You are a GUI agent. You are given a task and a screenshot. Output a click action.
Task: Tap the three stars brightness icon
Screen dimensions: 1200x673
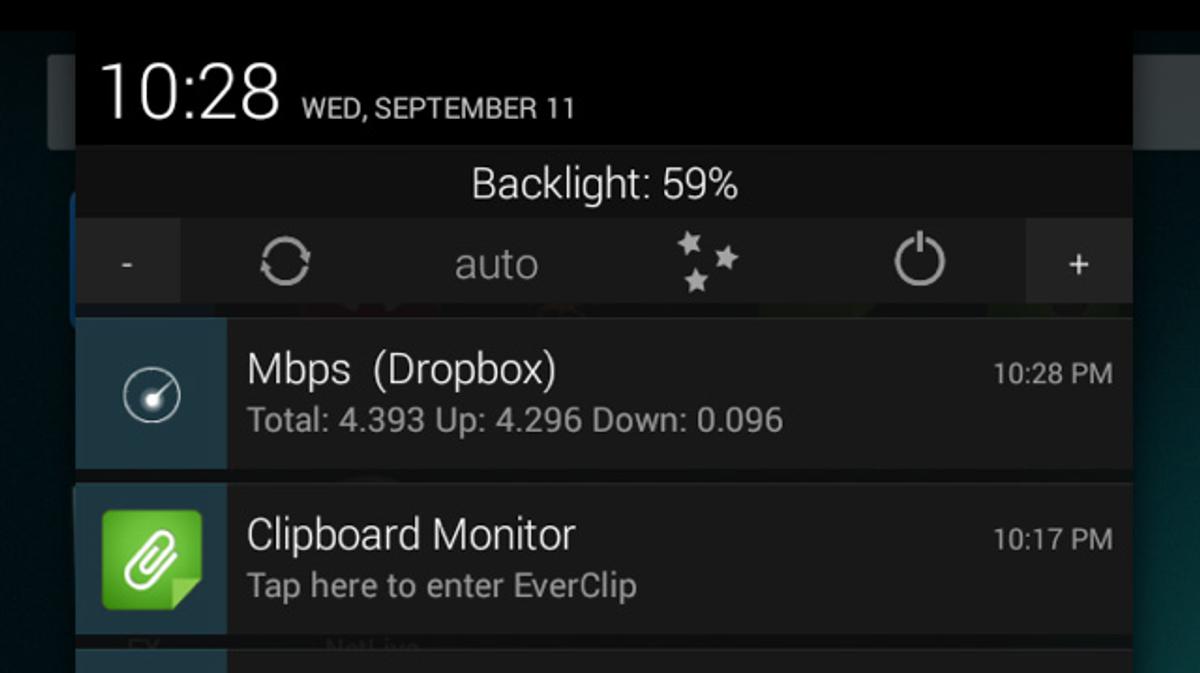(x=707, y=262)
